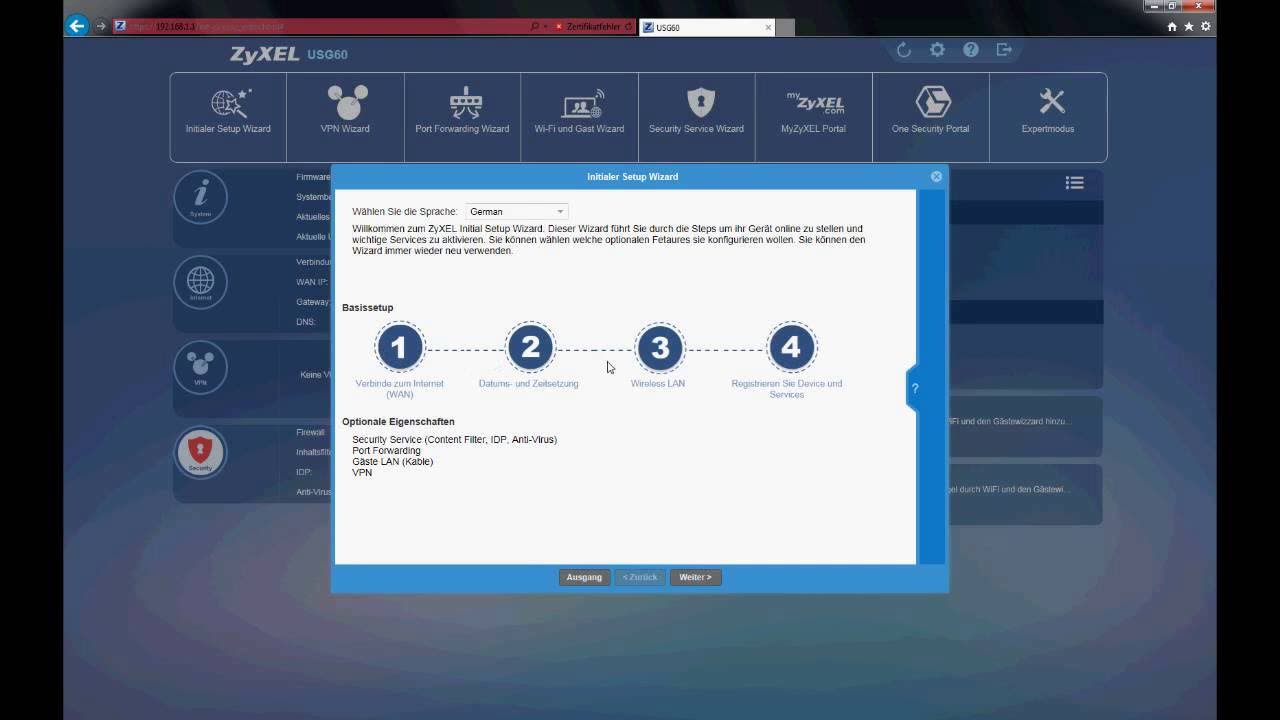Click the ZyXEL USG60 logo
The image size is (1280, 720).
tap(288, 54)
